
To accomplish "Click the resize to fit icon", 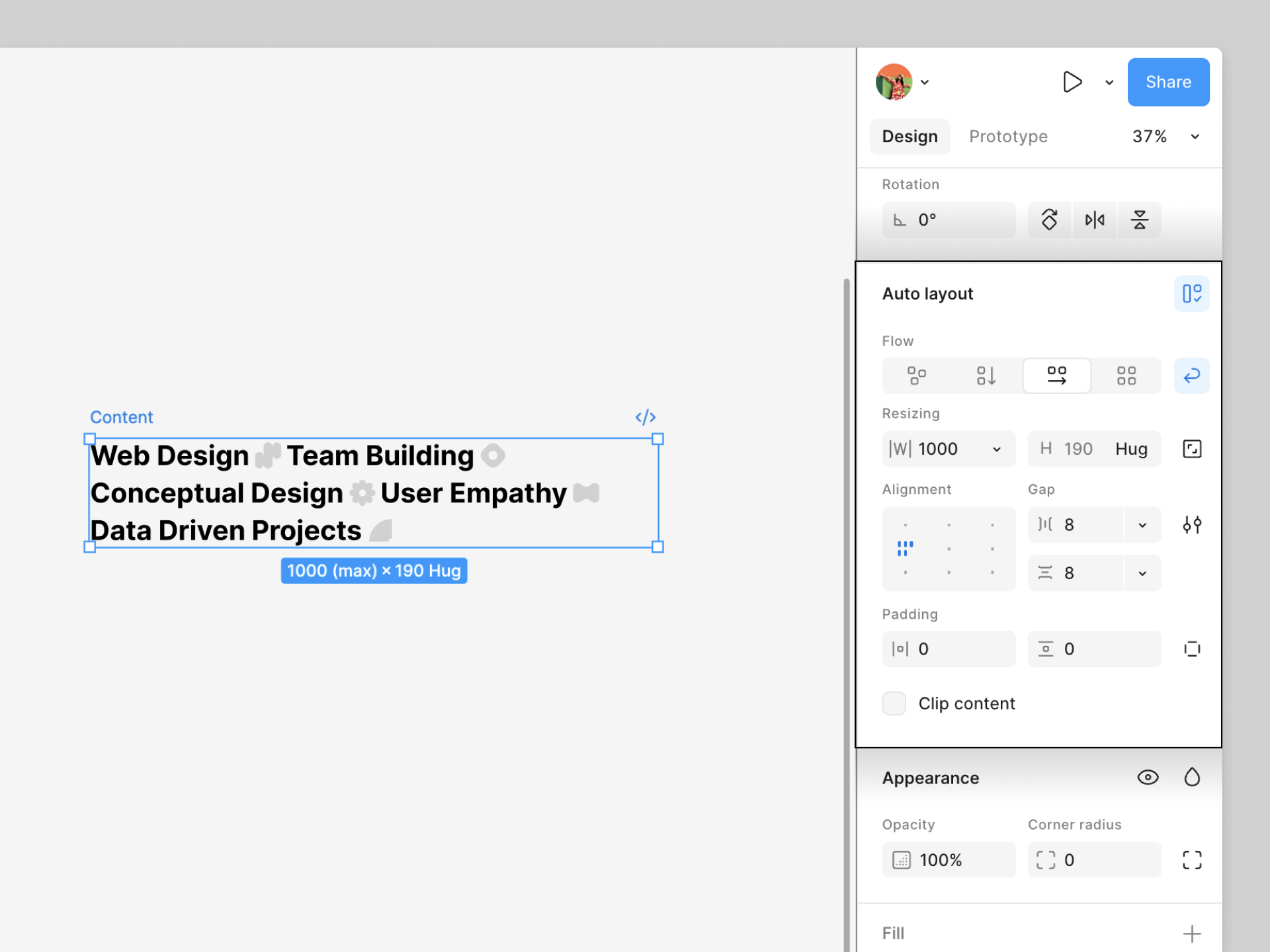I will click(x=1192, y=449).
